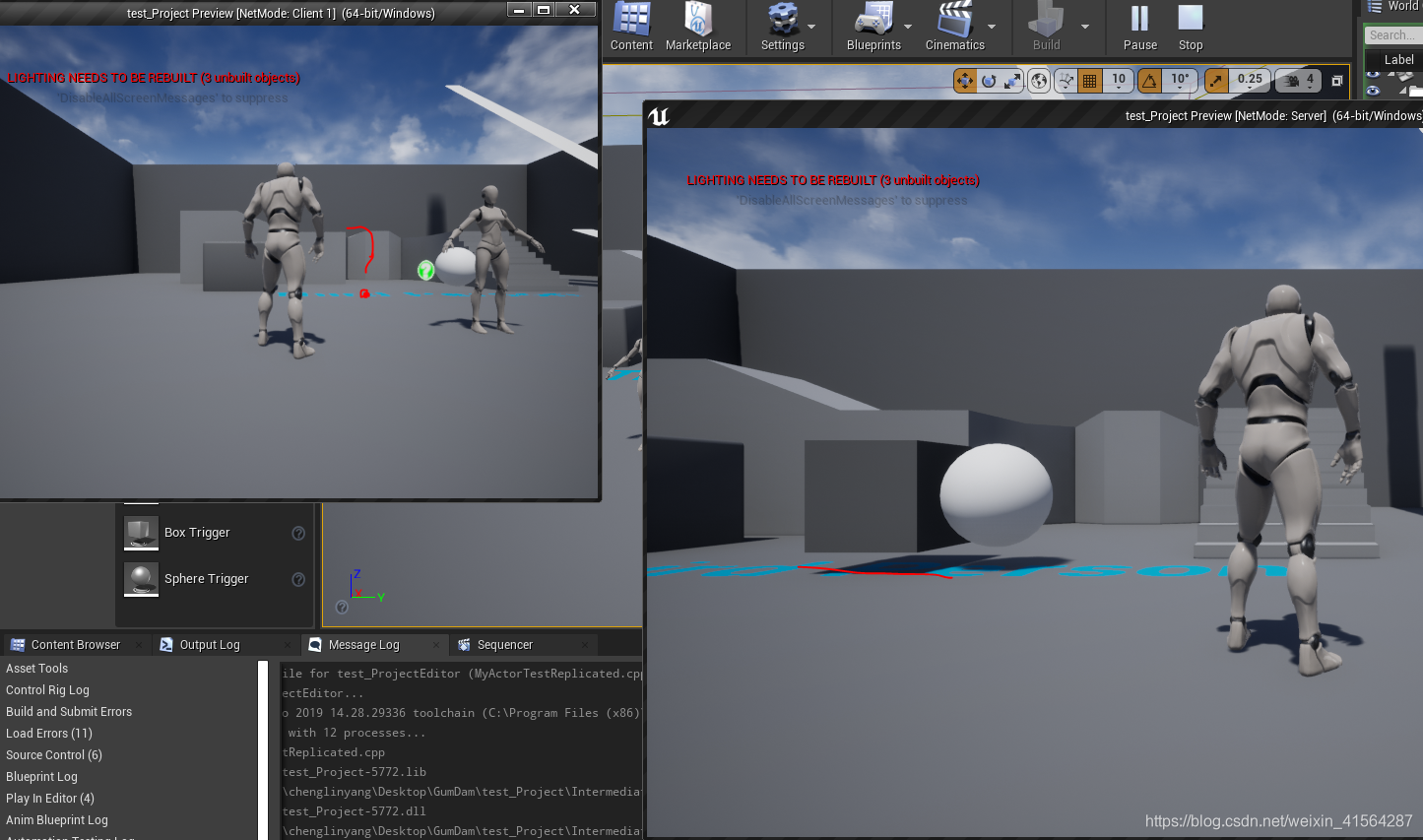Expand the Blueprints dropdown arrow

(908, 28)
